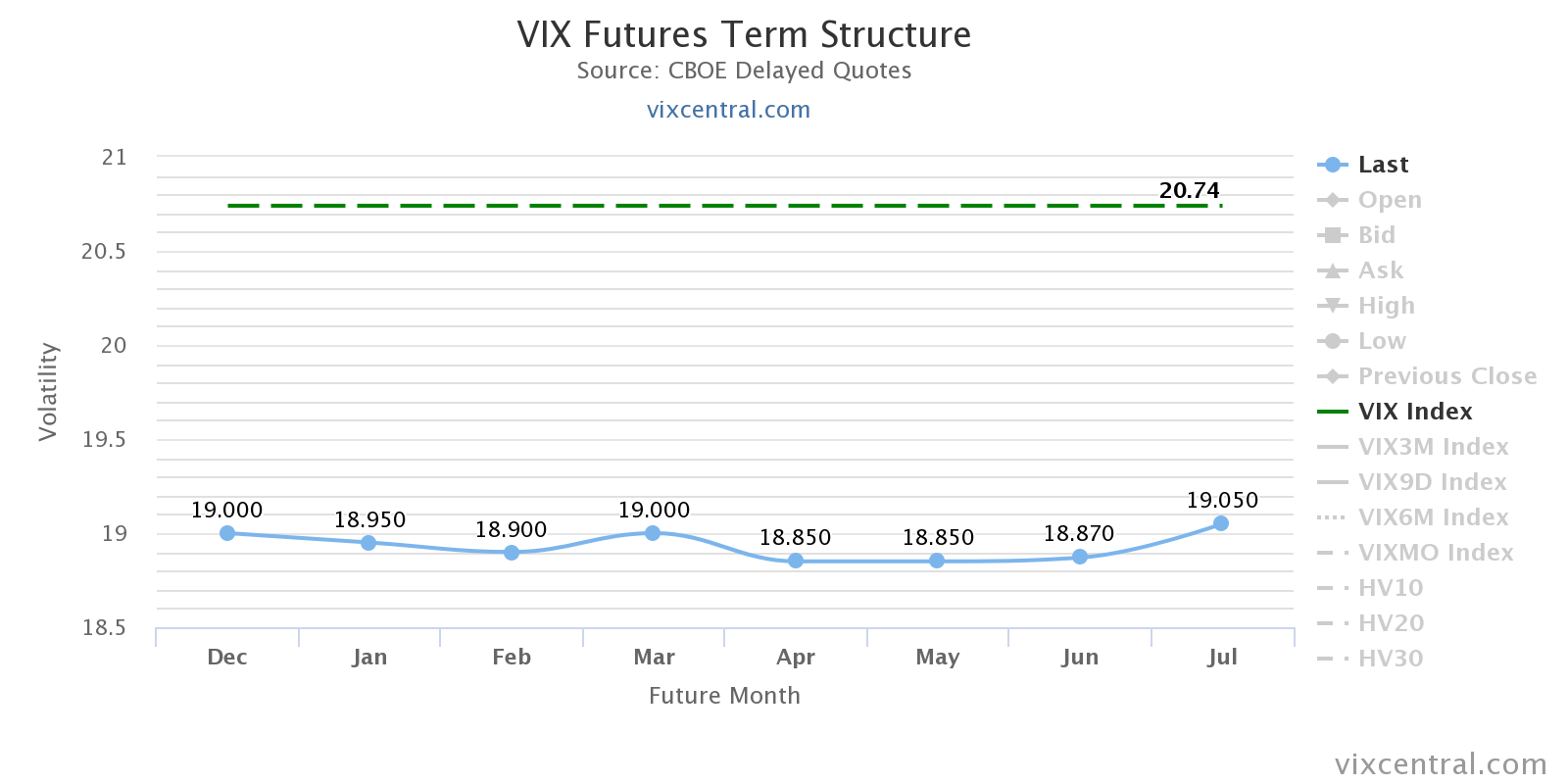Click the Ask legend triangle icon

(1332, 270)
